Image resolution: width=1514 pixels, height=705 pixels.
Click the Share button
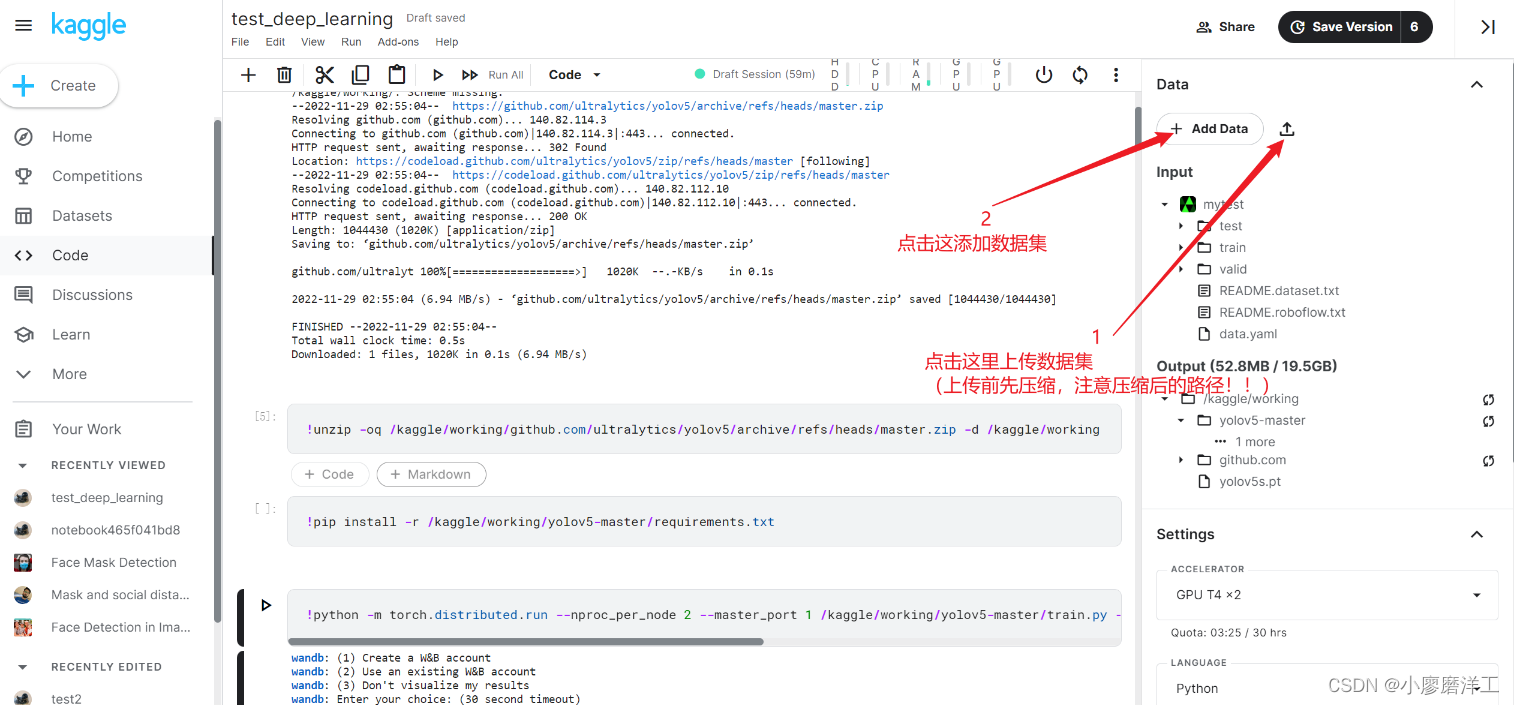pyautogui.click(x=1225, y=27)
